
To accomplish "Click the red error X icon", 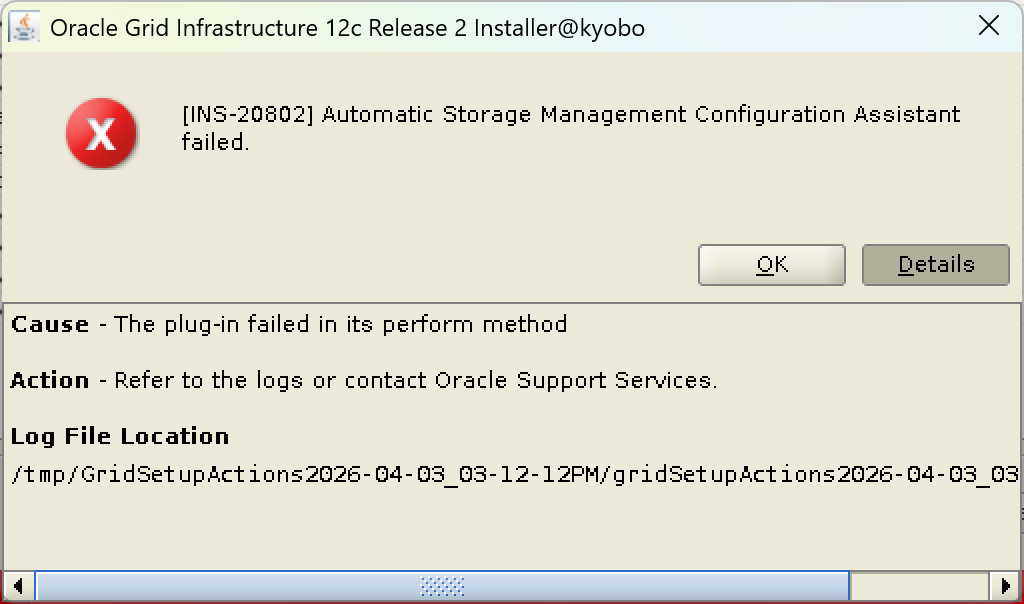I will [101, 134].
